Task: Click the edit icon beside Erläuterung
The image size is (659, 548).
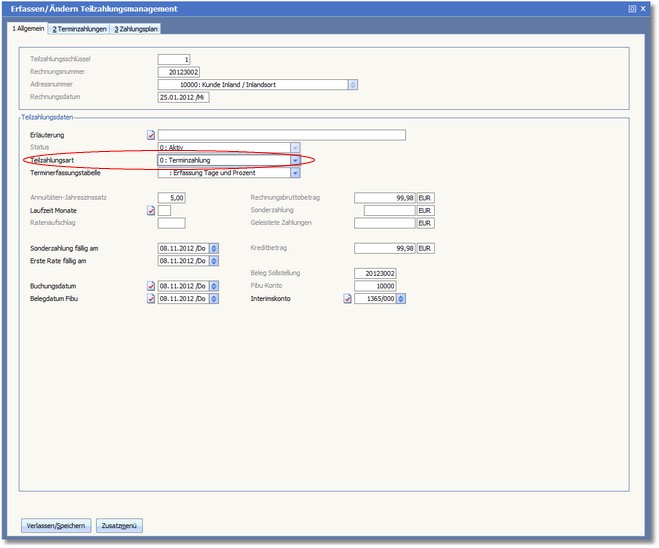Action: (x=151, y=135)
